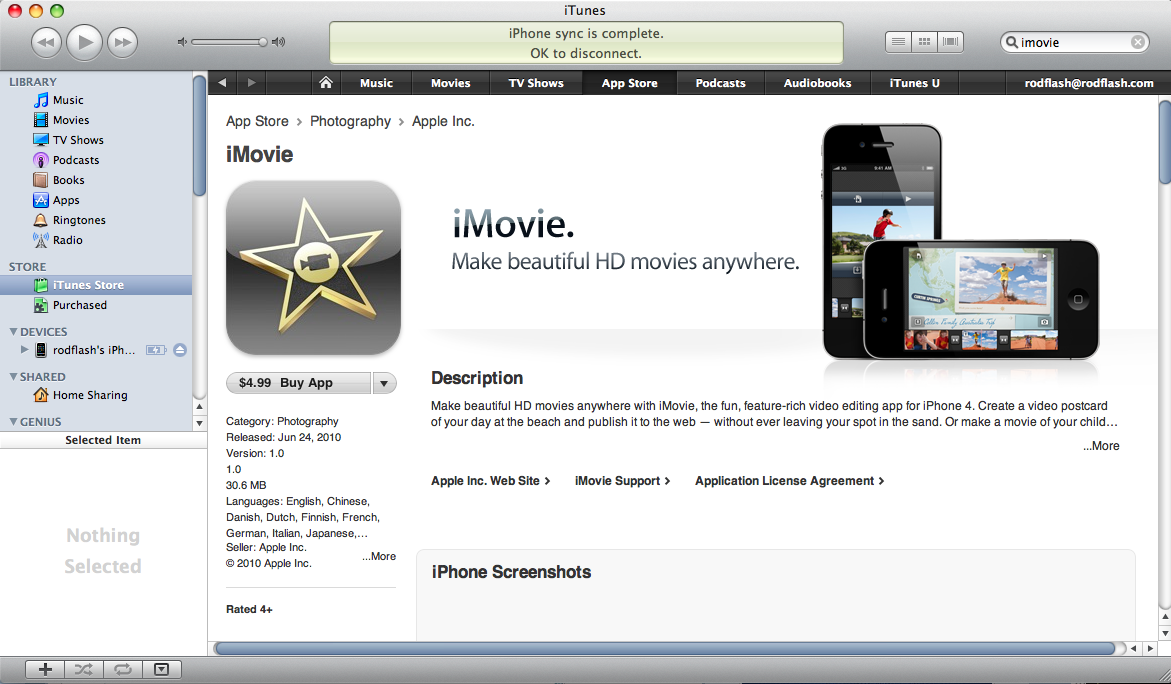Expand the app info with More
The image size is (1171, 684).
pyautogui.click(x=379, y=556)
